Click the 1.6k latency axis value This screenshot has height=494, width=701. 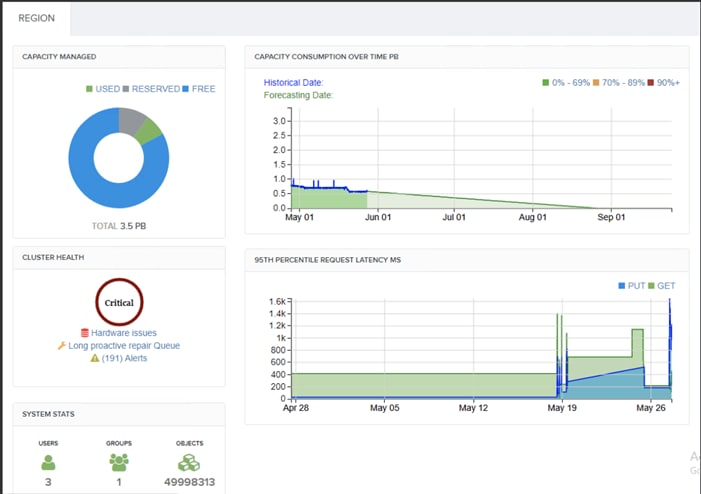(x=277, y=302)
